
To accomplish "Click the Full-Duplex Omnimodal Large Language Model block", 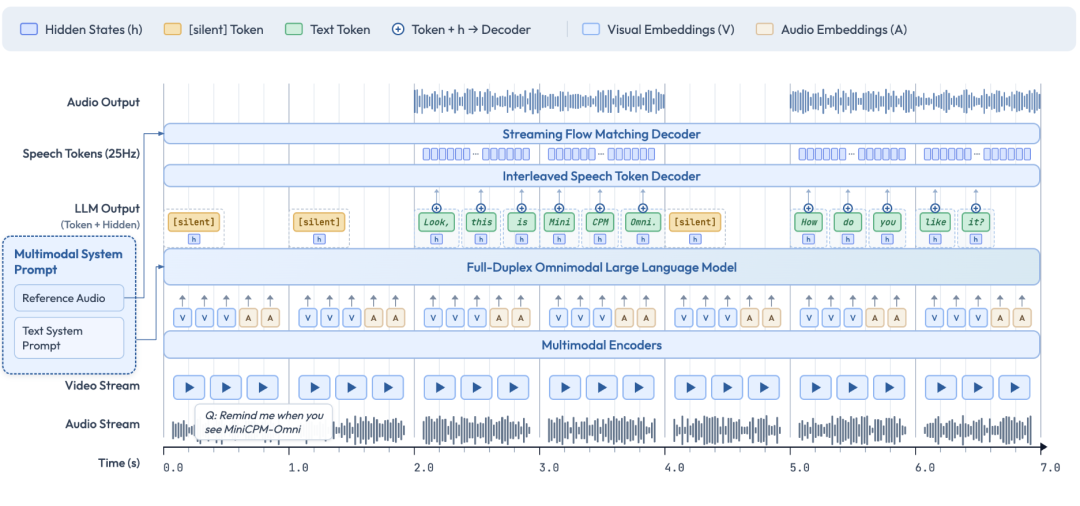I will 601,267.
